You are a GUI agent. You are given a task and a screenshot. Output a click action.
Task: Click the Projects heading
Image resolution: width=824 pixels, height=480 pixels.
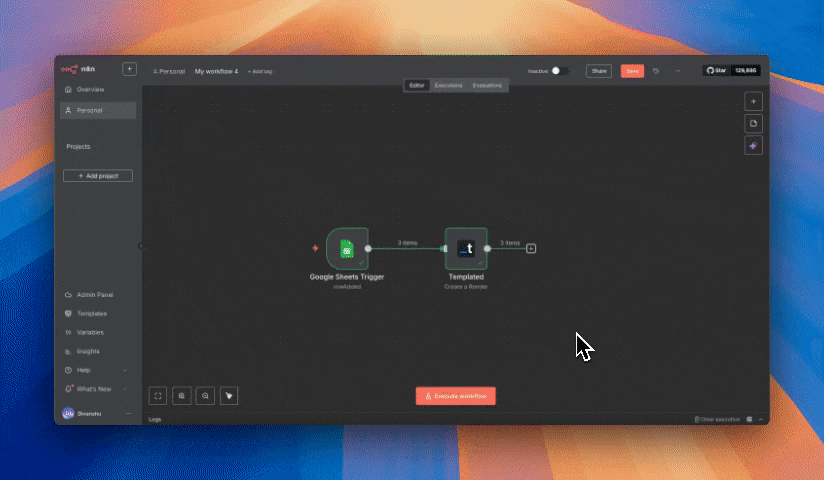78,147
